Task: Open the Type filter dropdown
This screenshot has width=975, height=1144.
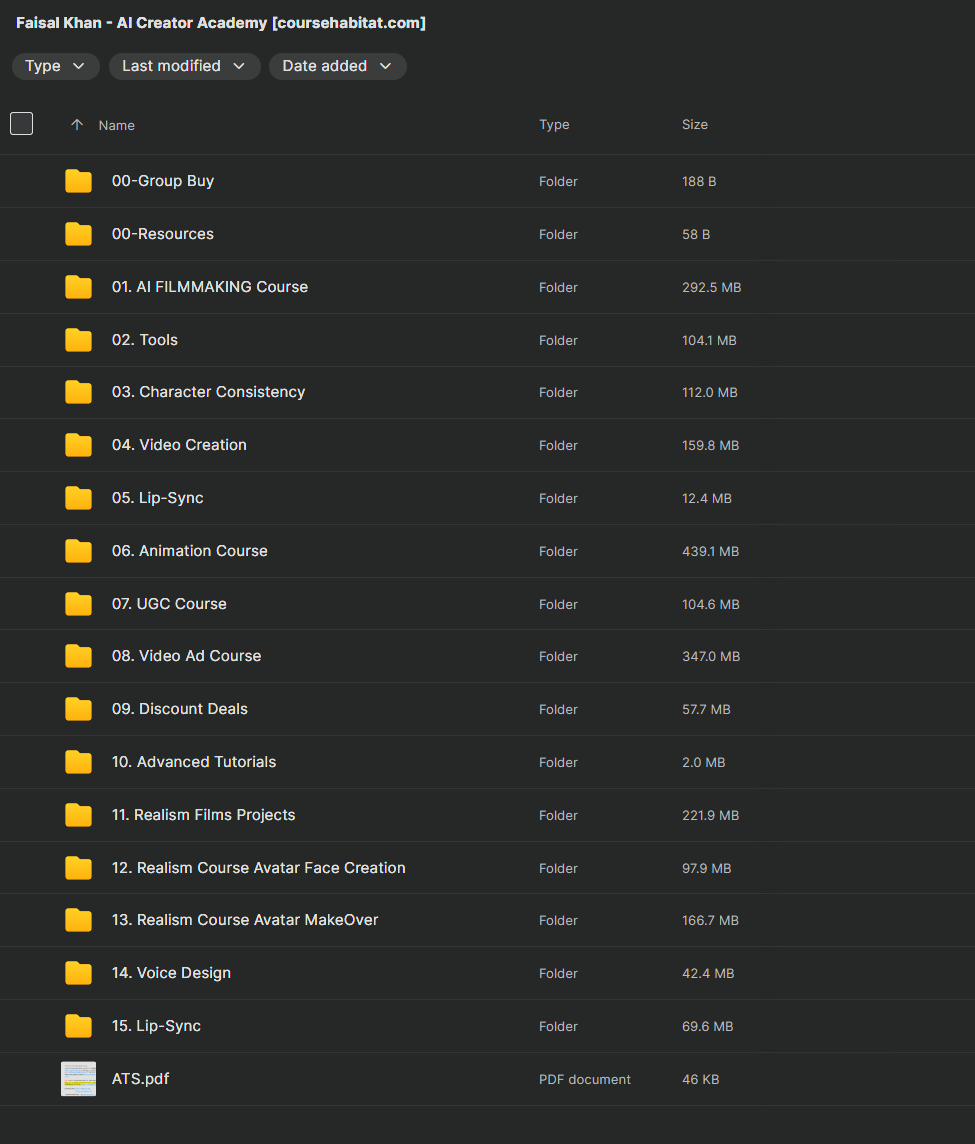Action: tap(55, 66)
